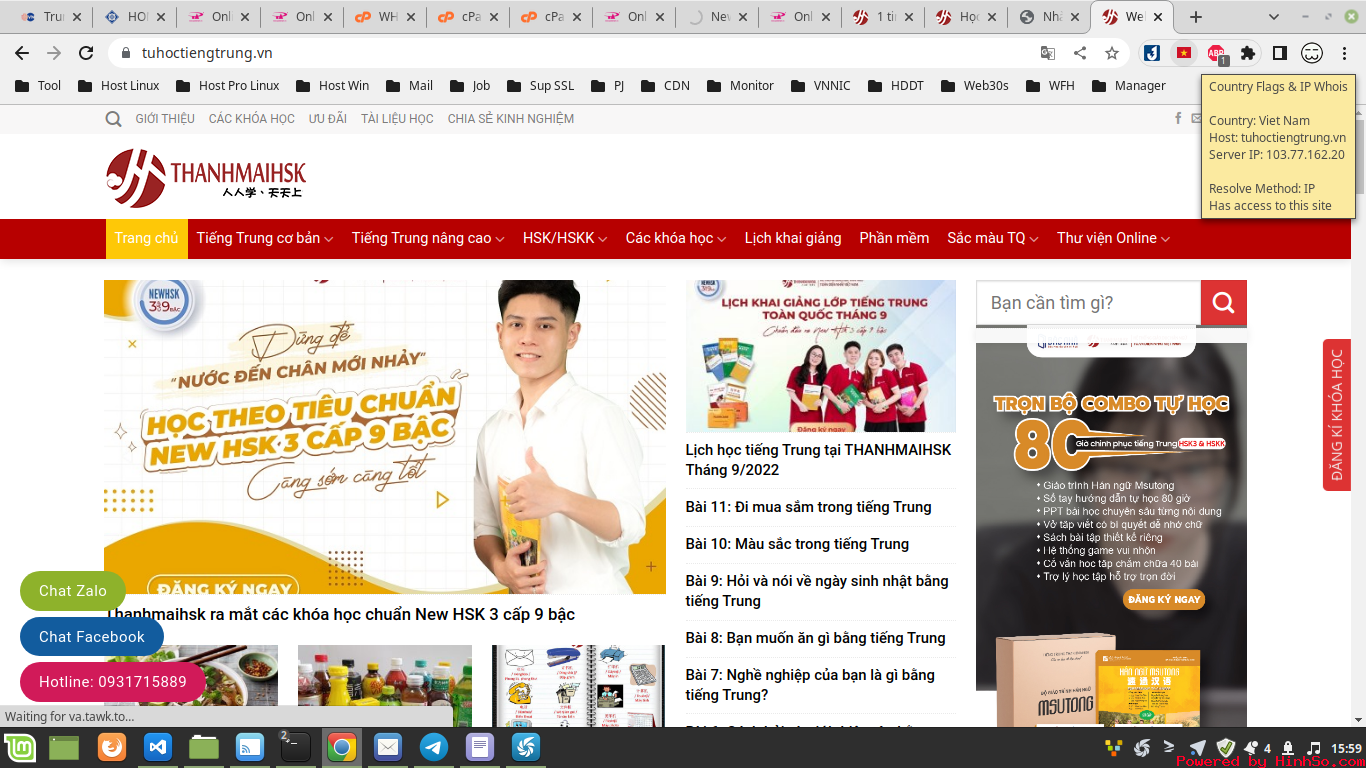The width and height of the screenshot is (1366, 768).
Task: Open the Sup SSL bookmarks folder
Action: click(540, 86)
